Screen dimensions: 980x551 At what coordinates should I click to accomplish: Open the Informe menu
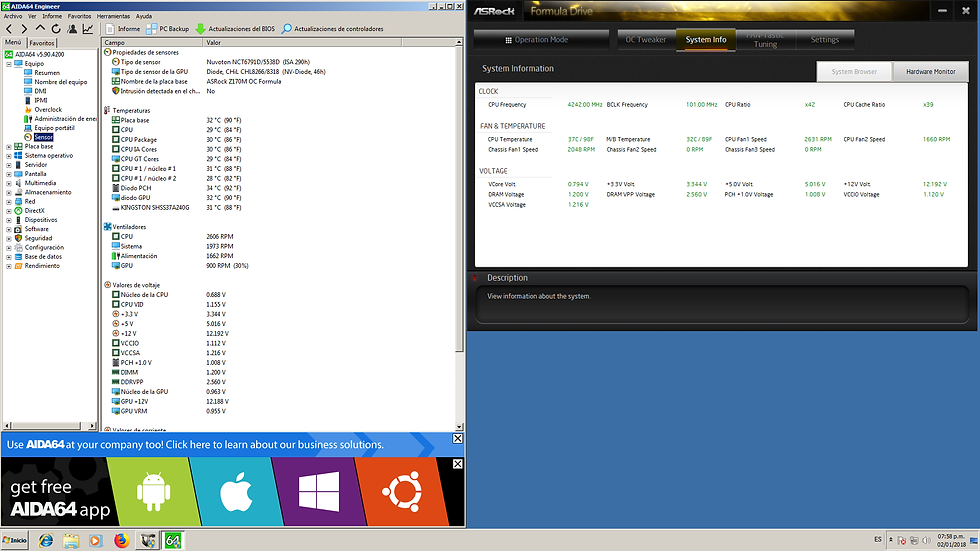(x=52, y=16)
